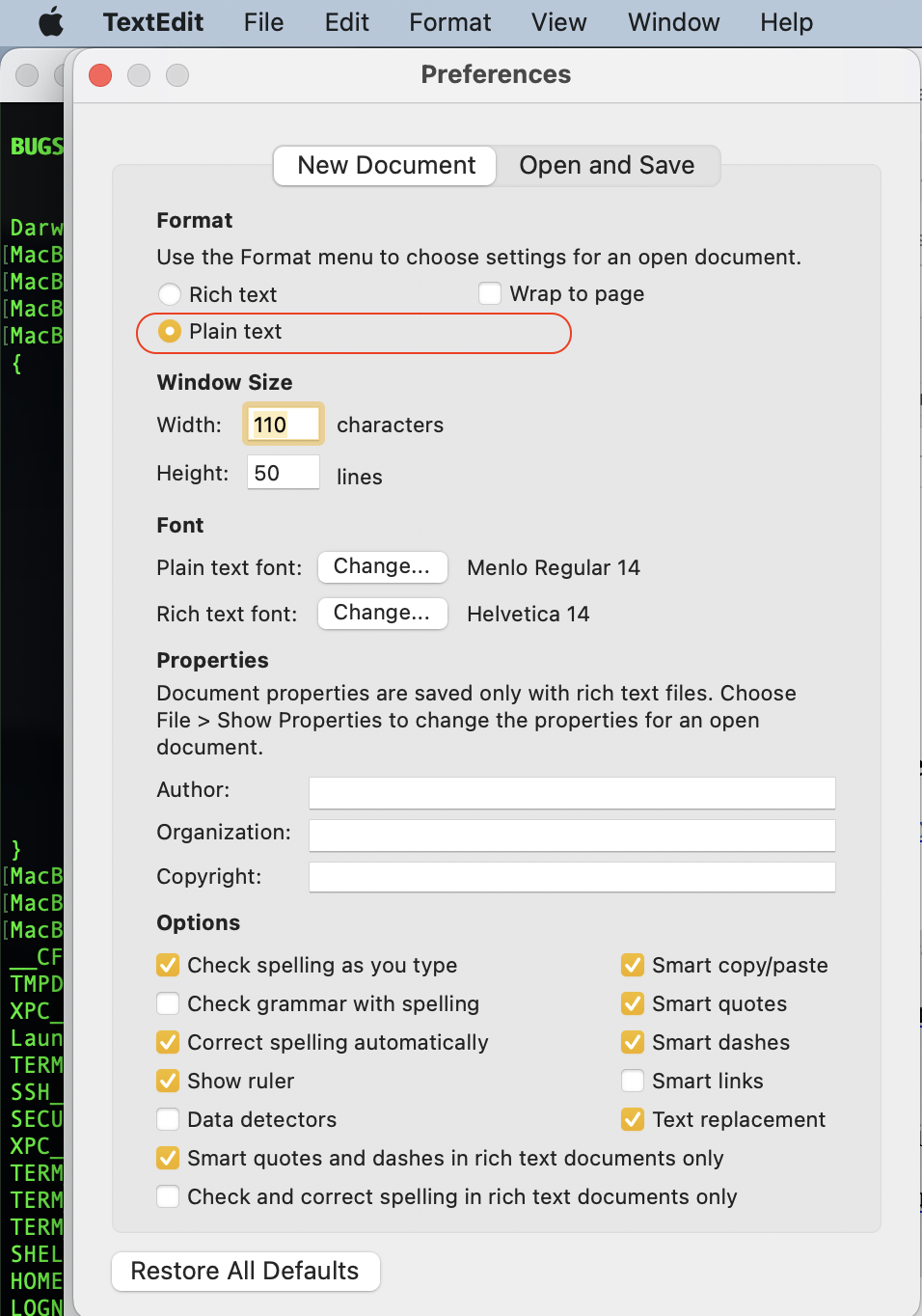Image resolution: width=922 pixels, height=1316 pixels.
Task: Switch to the Open and Save tab
Action: point(607,165)
